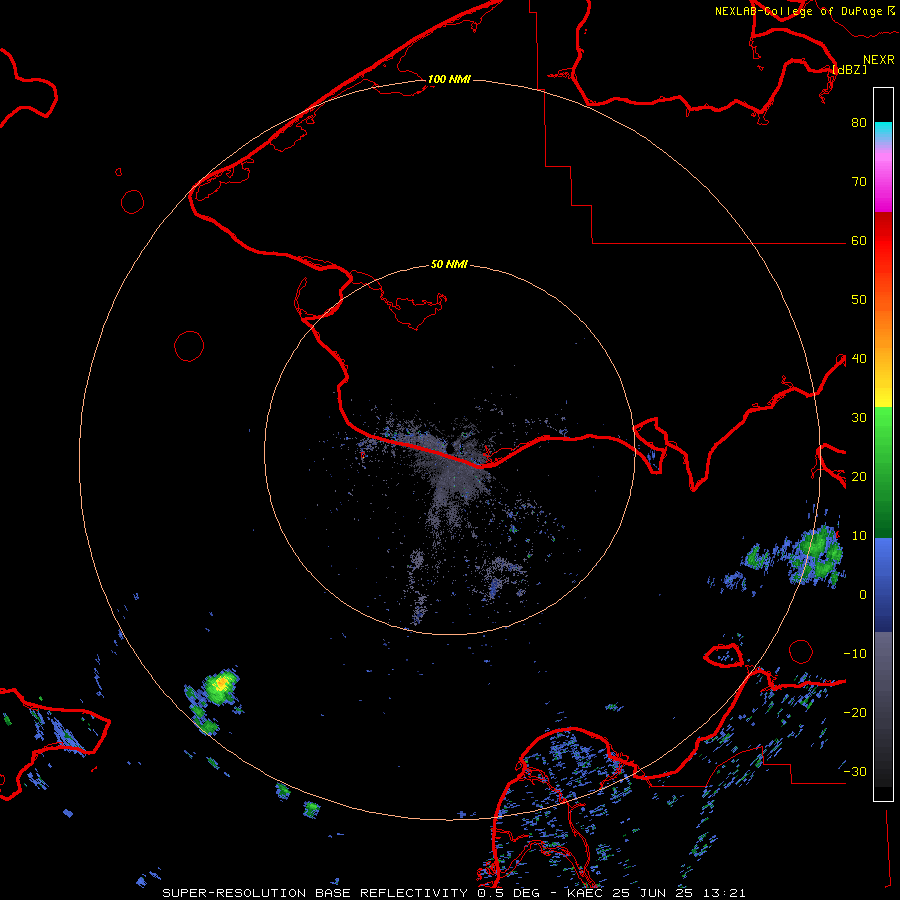Click the 30 tick label on dBZ scale

click(859, 418)
